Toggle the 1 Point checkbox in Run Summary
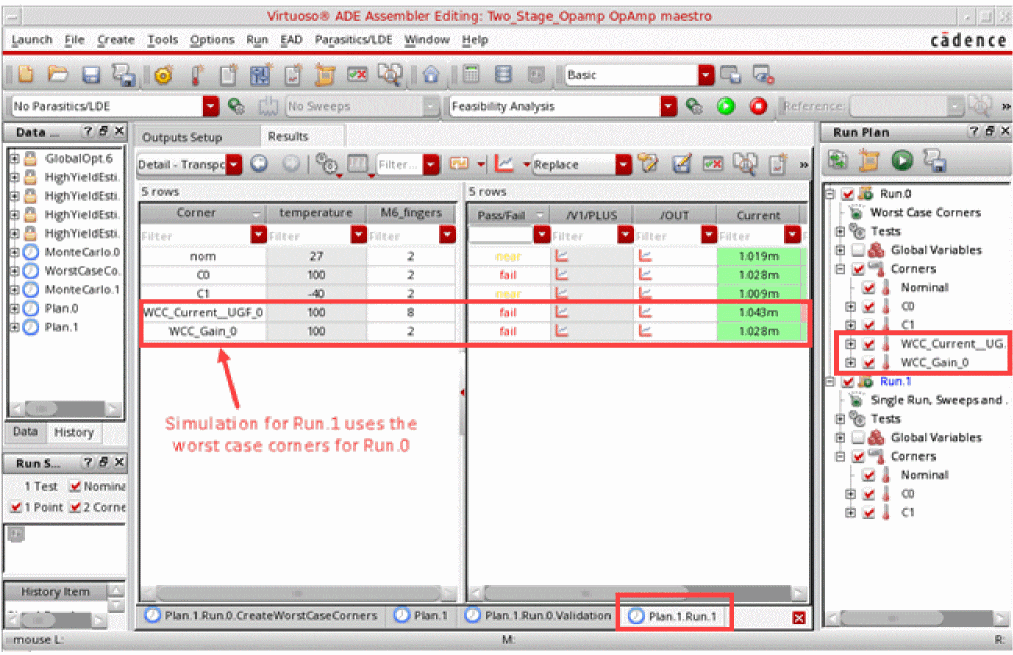1013x655 pixels. 15,507
